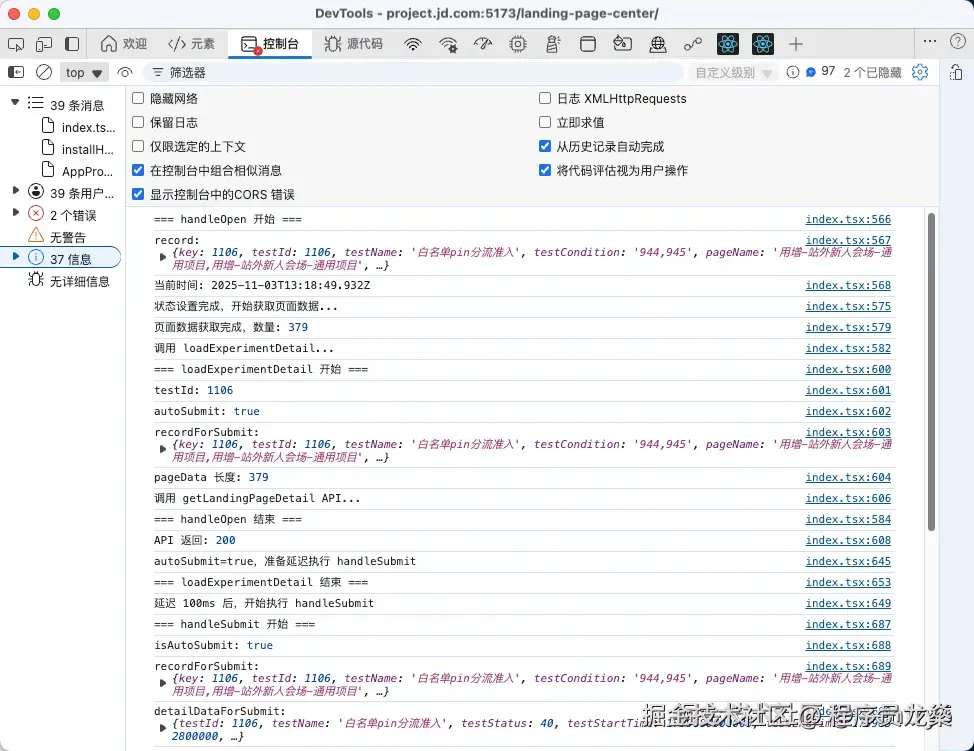This screenshot has height=751, width=974.
Task: Select the 控制台 tab
Action: point(270,44)
